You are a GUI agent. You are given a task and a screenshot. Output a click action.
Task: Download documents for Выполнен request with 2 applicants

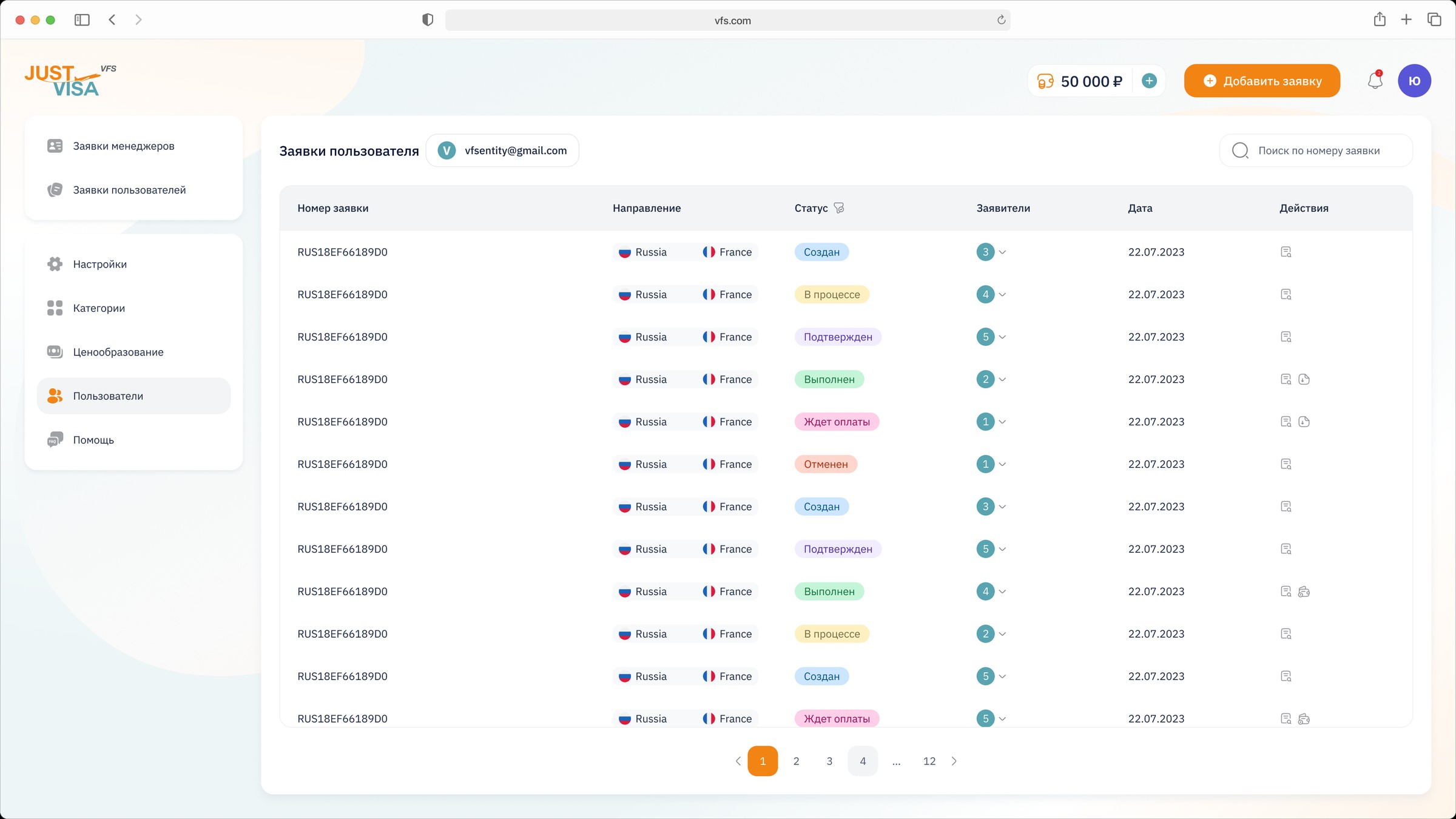point(1304,379)
